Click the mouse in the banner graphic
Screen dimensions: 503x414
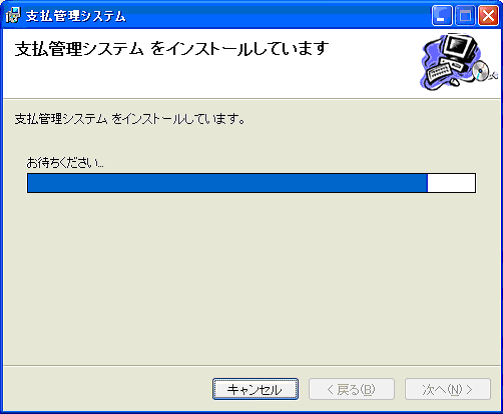(454, 81)
